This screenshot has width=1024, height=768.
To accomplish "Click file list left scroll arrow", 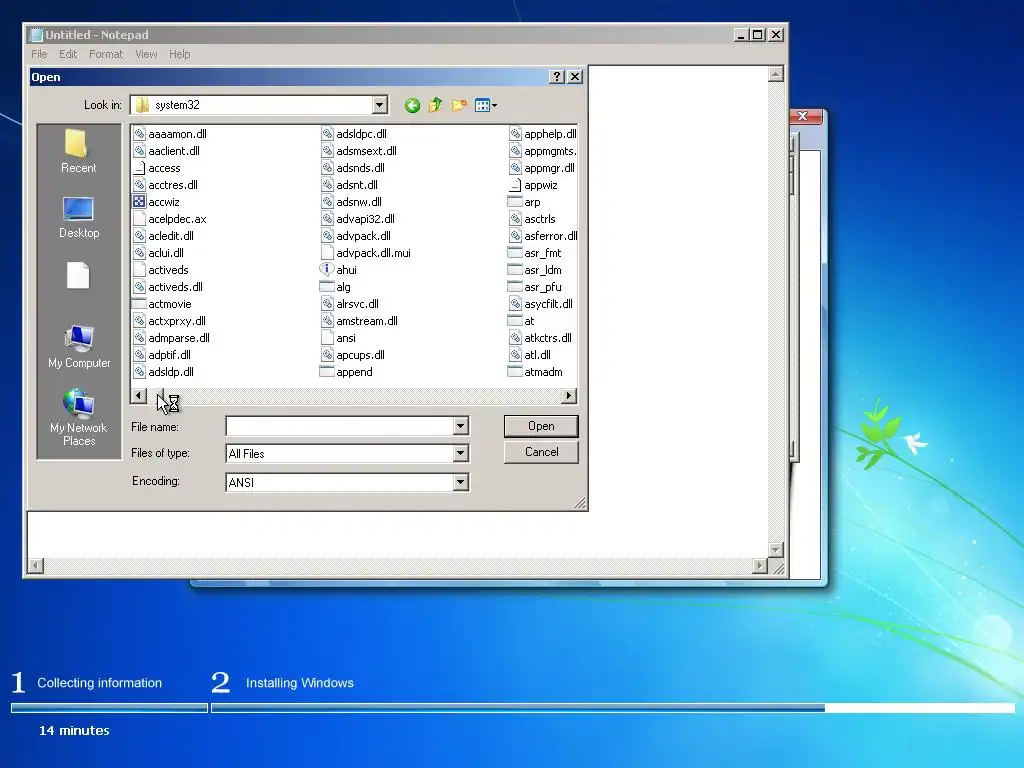I will pos(138,396).
